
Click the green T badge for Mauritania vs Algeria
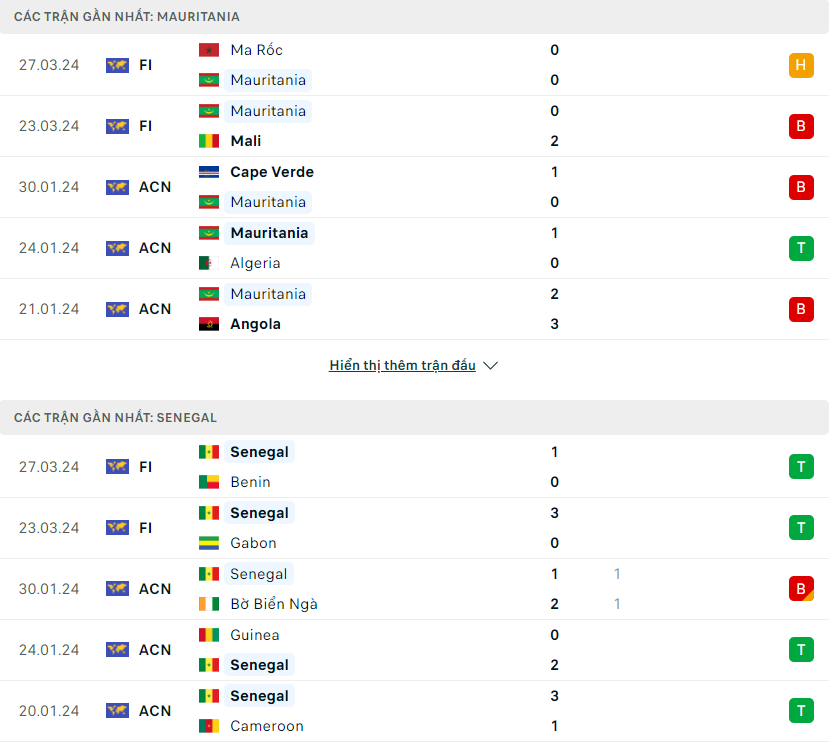click(x=801, y=248)
